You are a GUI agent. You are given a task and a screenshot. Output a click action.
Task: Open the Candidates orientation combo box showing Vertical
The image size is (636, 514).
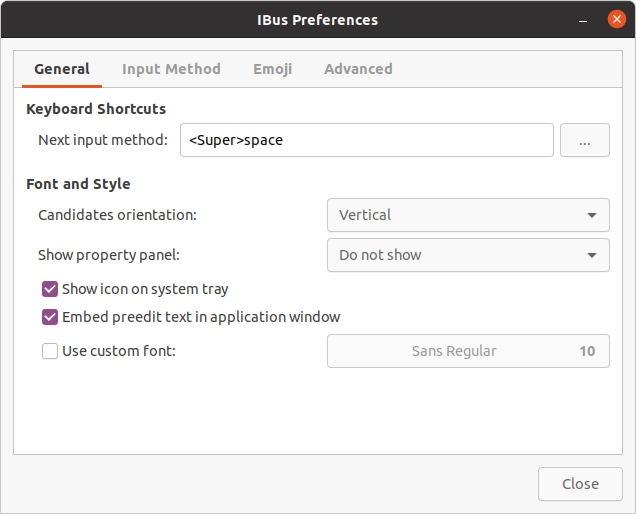click(467, 215)
